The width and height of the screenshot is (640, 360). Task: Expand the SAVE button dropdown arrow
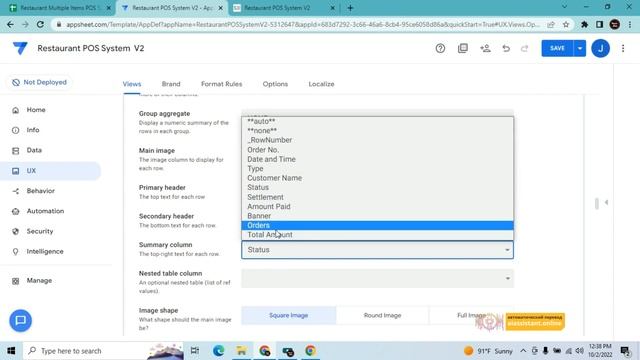580,48
